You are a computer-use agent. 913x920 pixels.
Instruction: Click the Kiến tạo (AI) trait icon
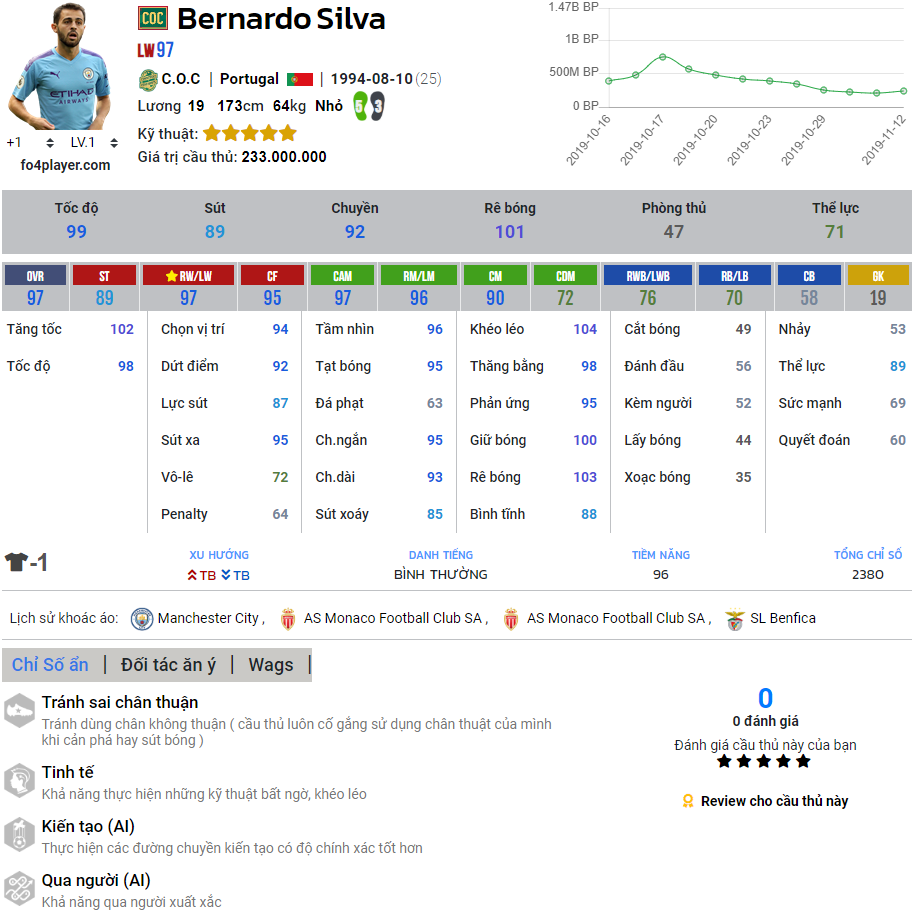click(19, 835)
